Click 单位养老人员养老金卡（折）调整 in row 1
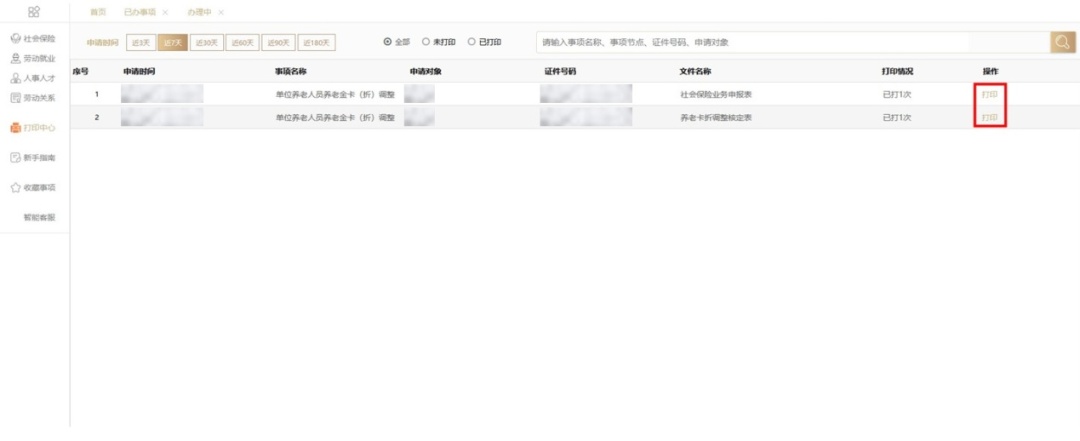Screen dimensions: 1080x441 pyautogui.click(x=335, y=94)
